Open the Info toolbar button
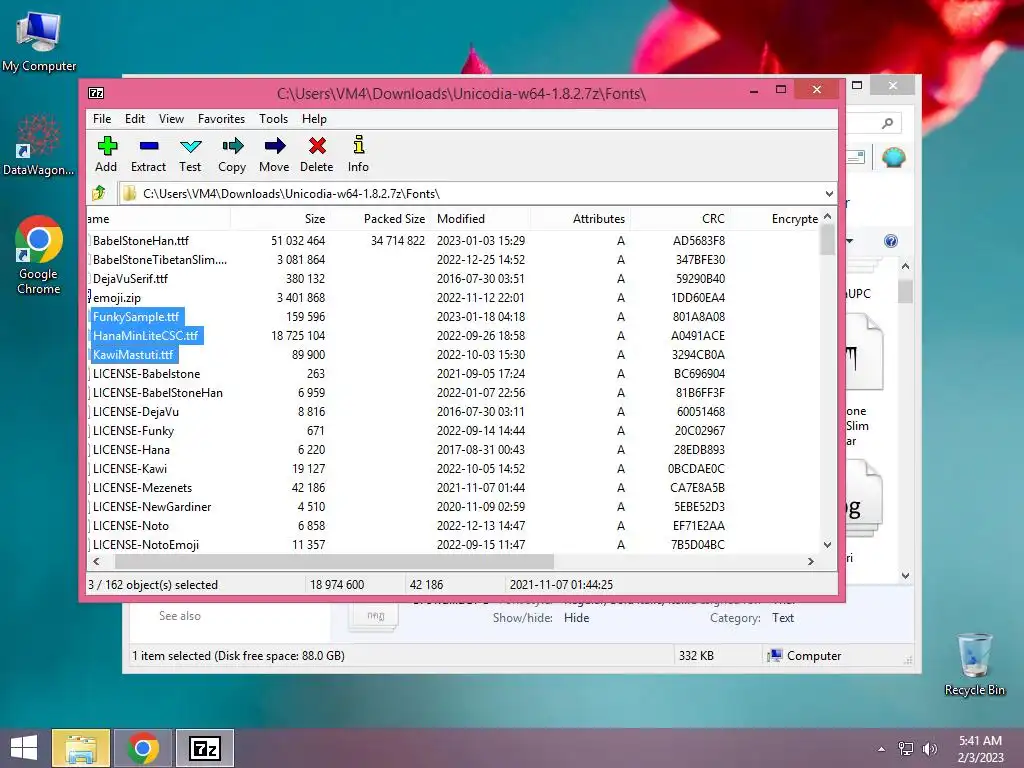This screenshot has width=1024, height=768. coord(358,155)
